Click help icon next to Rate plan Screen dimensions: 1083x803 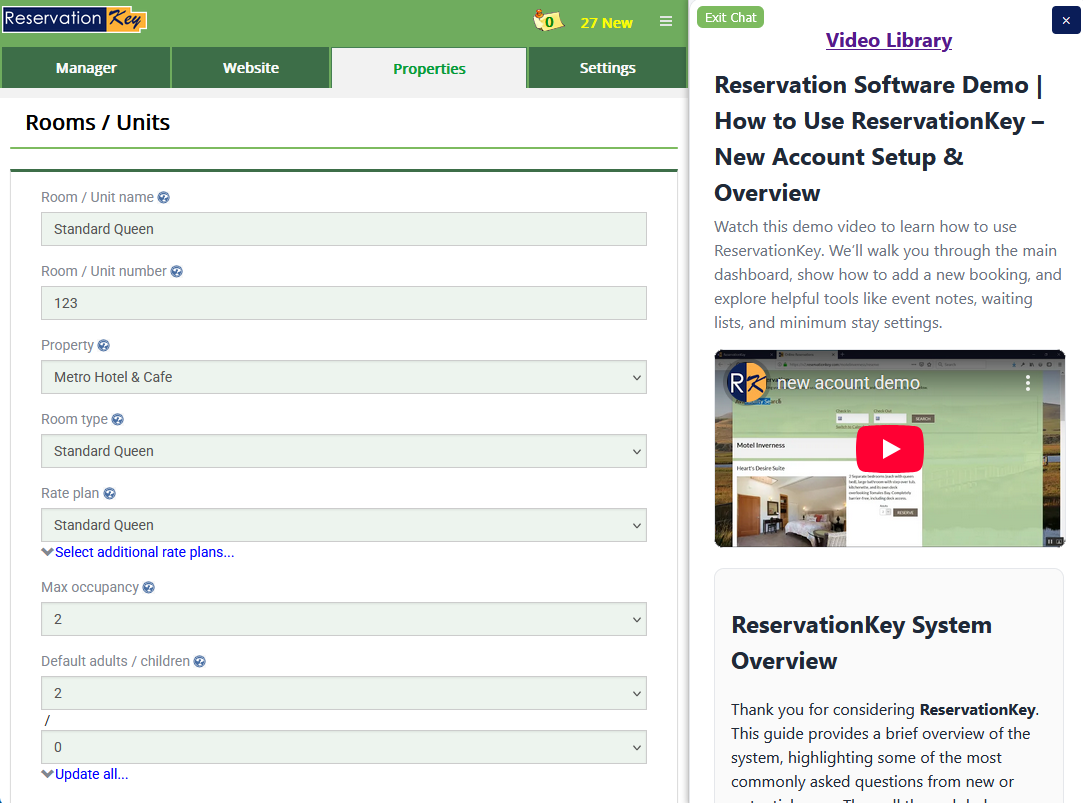pyautogui.click(x=110, y=494)
